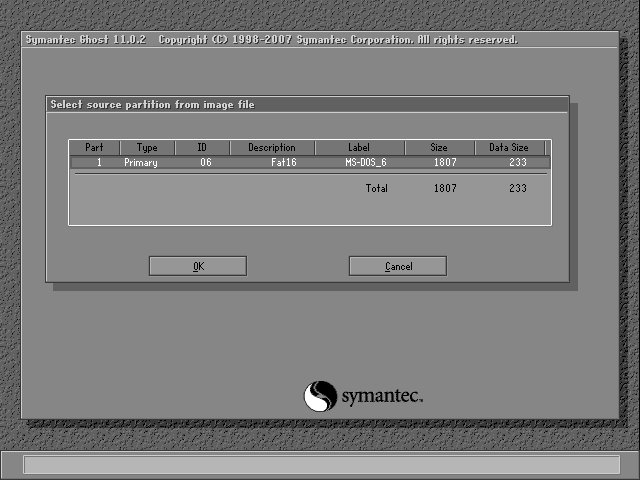Click the Type column header

coord(147,147)
